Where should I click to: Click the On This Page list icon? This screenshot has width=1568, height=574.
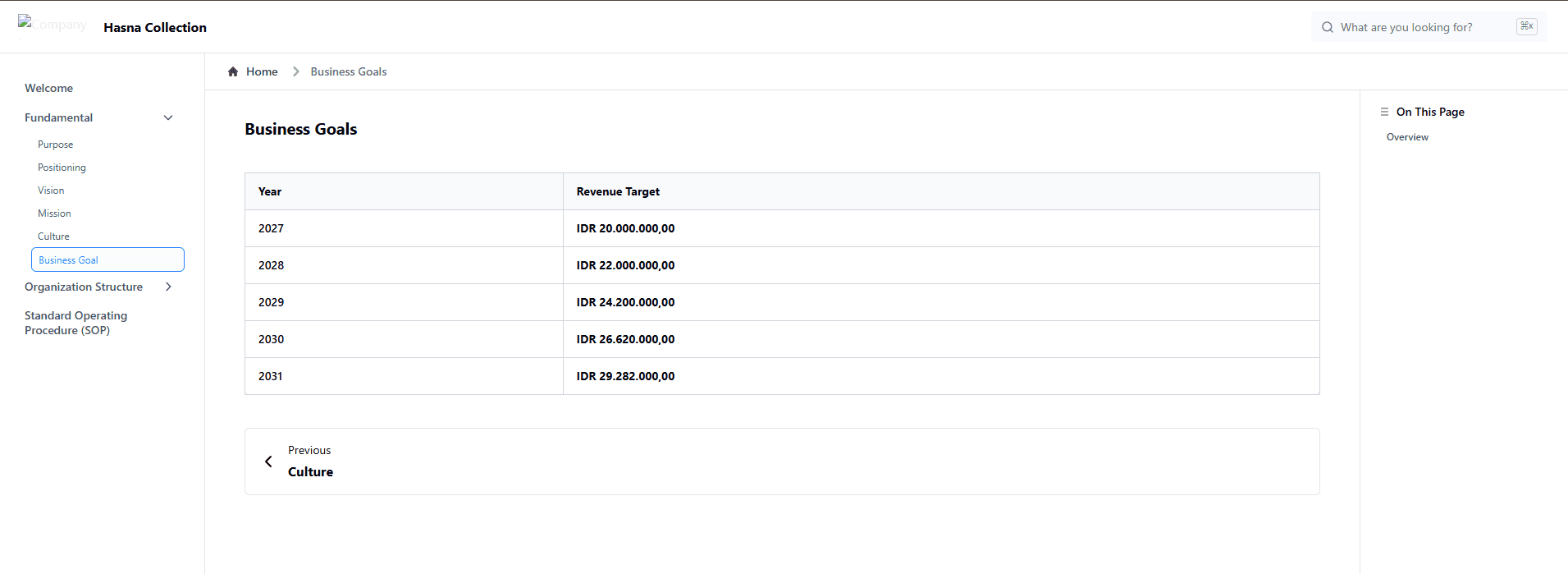(x=1384, y=112)
